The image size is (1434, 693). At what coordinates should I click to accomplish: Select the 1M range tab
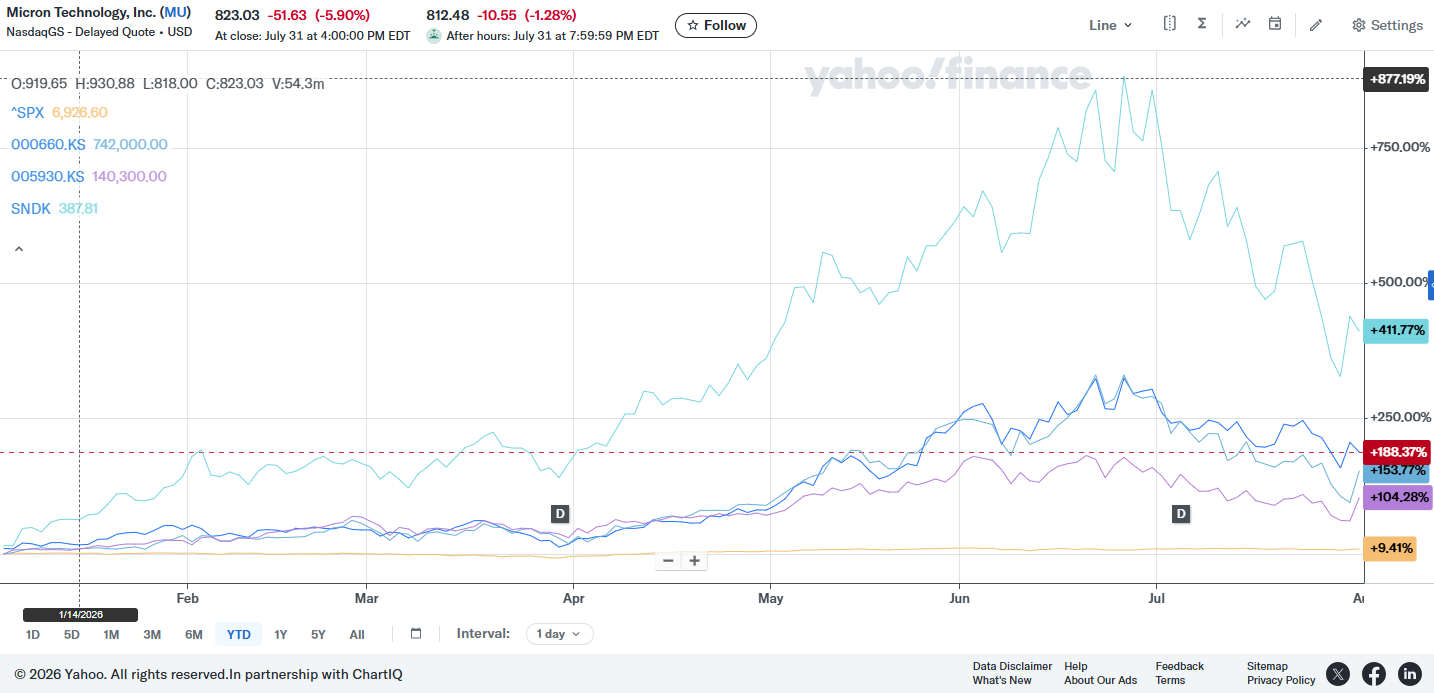[x=111, y=634]
